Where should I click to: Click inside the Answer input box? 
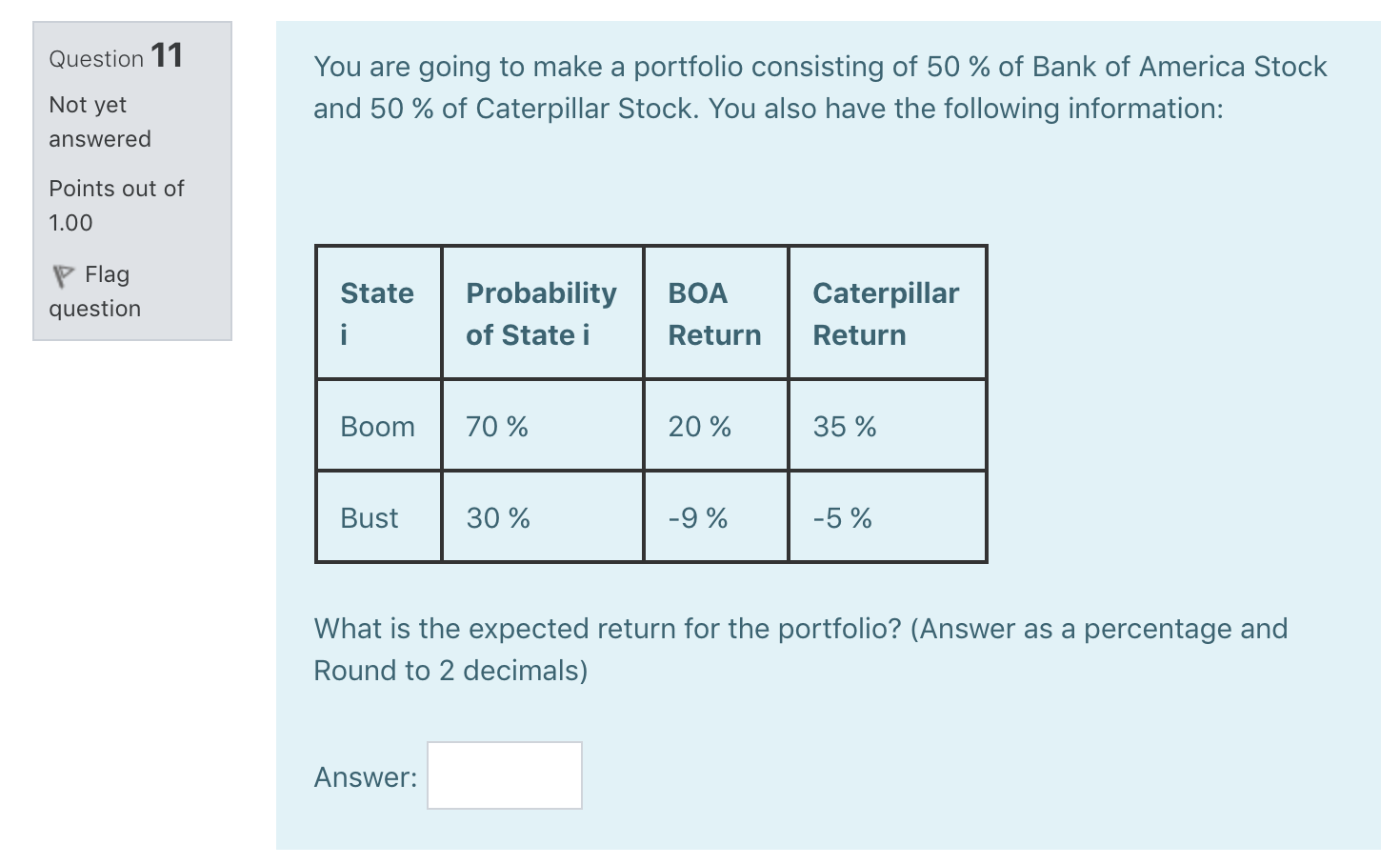click(504, 774)
